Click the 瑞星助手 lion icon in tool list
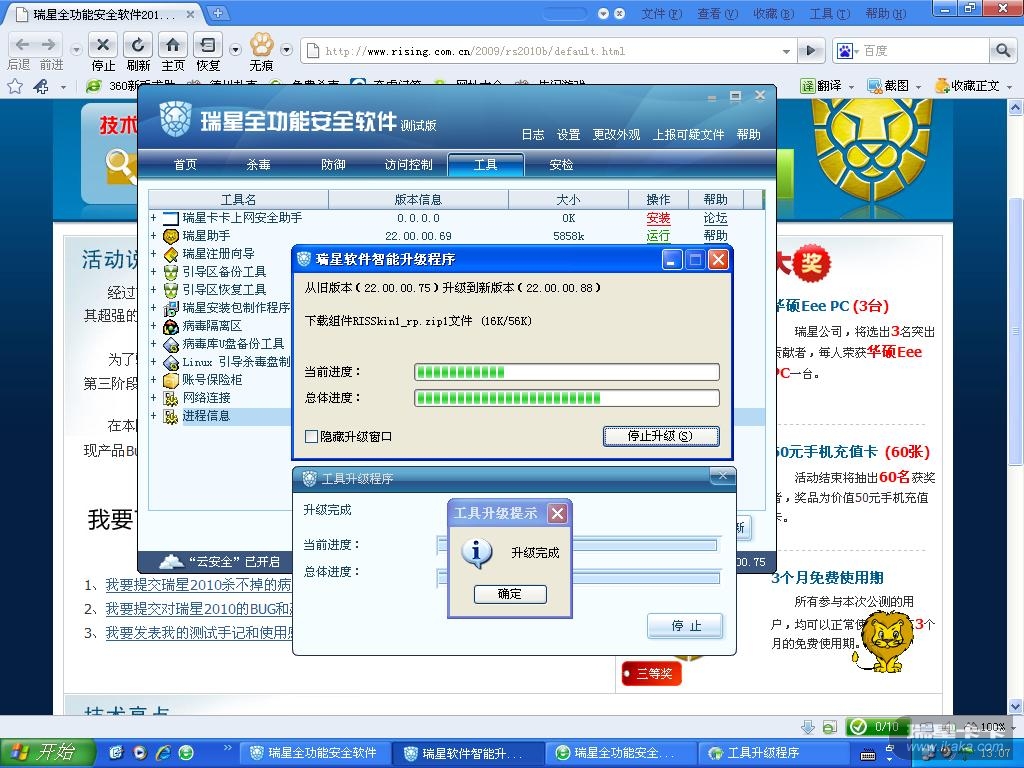Screen dimensions: 1024x768 (170, 236)
